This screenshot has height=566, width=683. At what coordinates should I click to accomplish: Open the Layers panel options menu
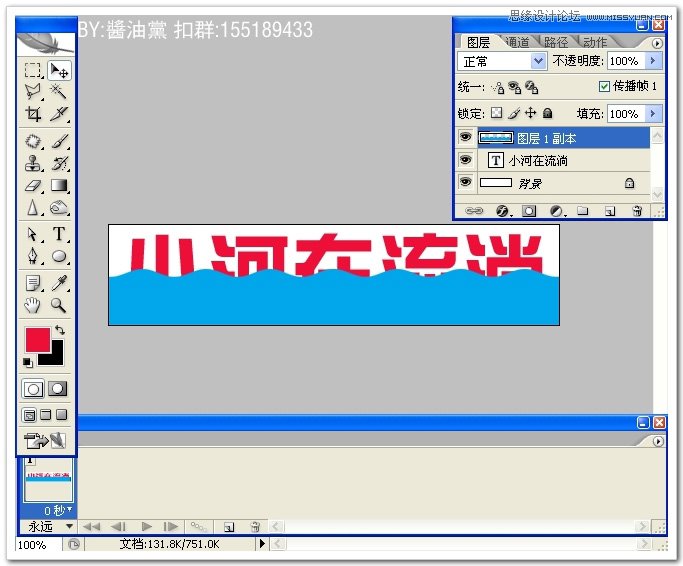pyautogui.click(x=657, y=43)
